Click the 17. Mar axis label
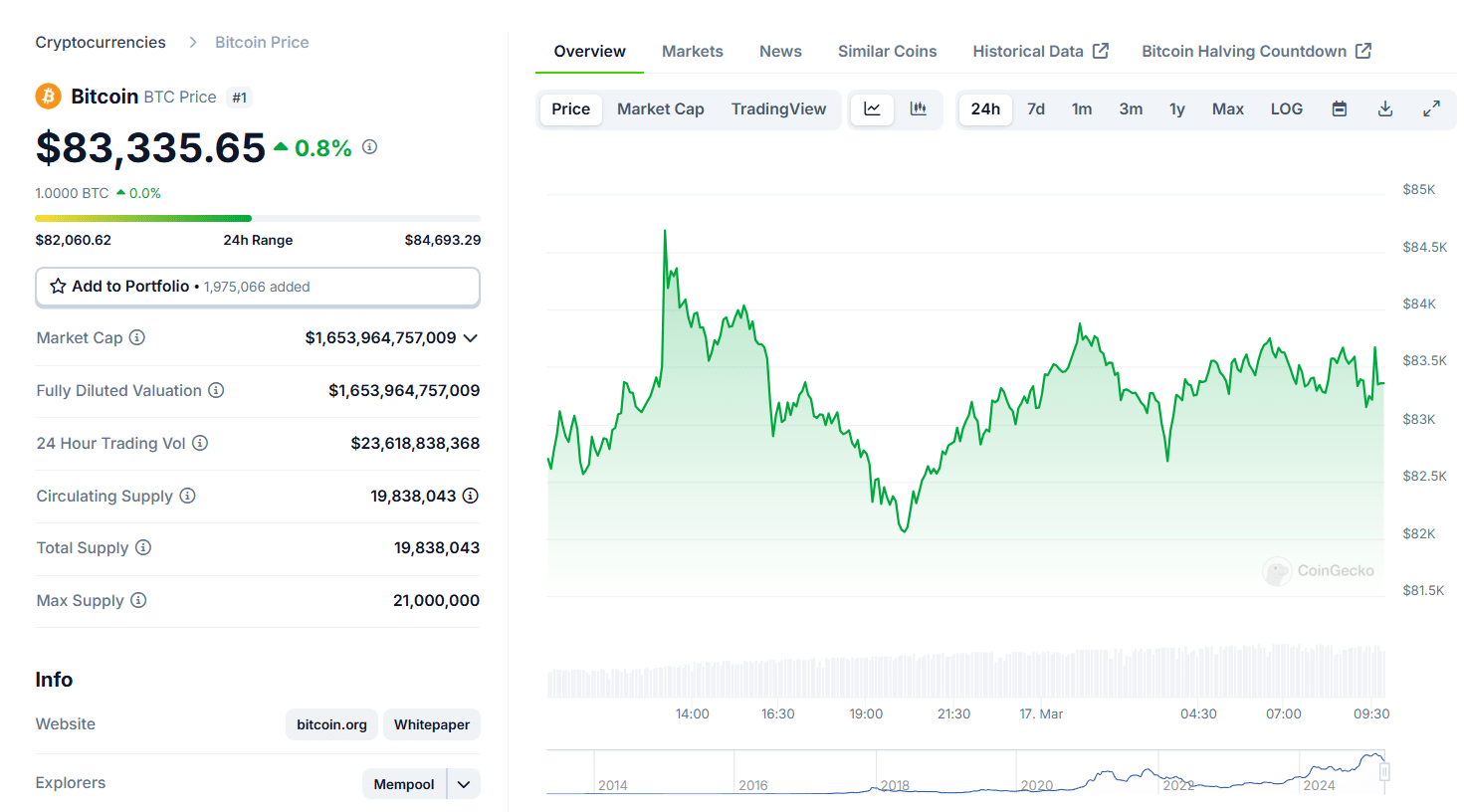The height and width of the screenshot is (812, 1464). 1041,713
